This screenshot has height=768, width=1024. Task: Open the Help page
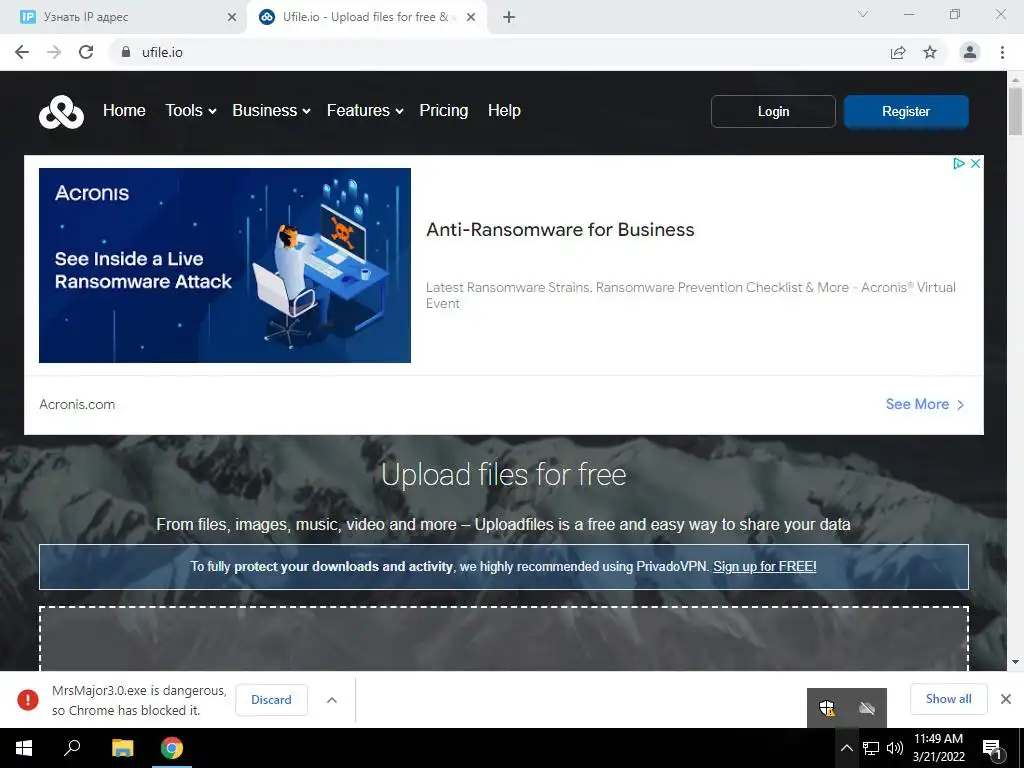point(504,110)
